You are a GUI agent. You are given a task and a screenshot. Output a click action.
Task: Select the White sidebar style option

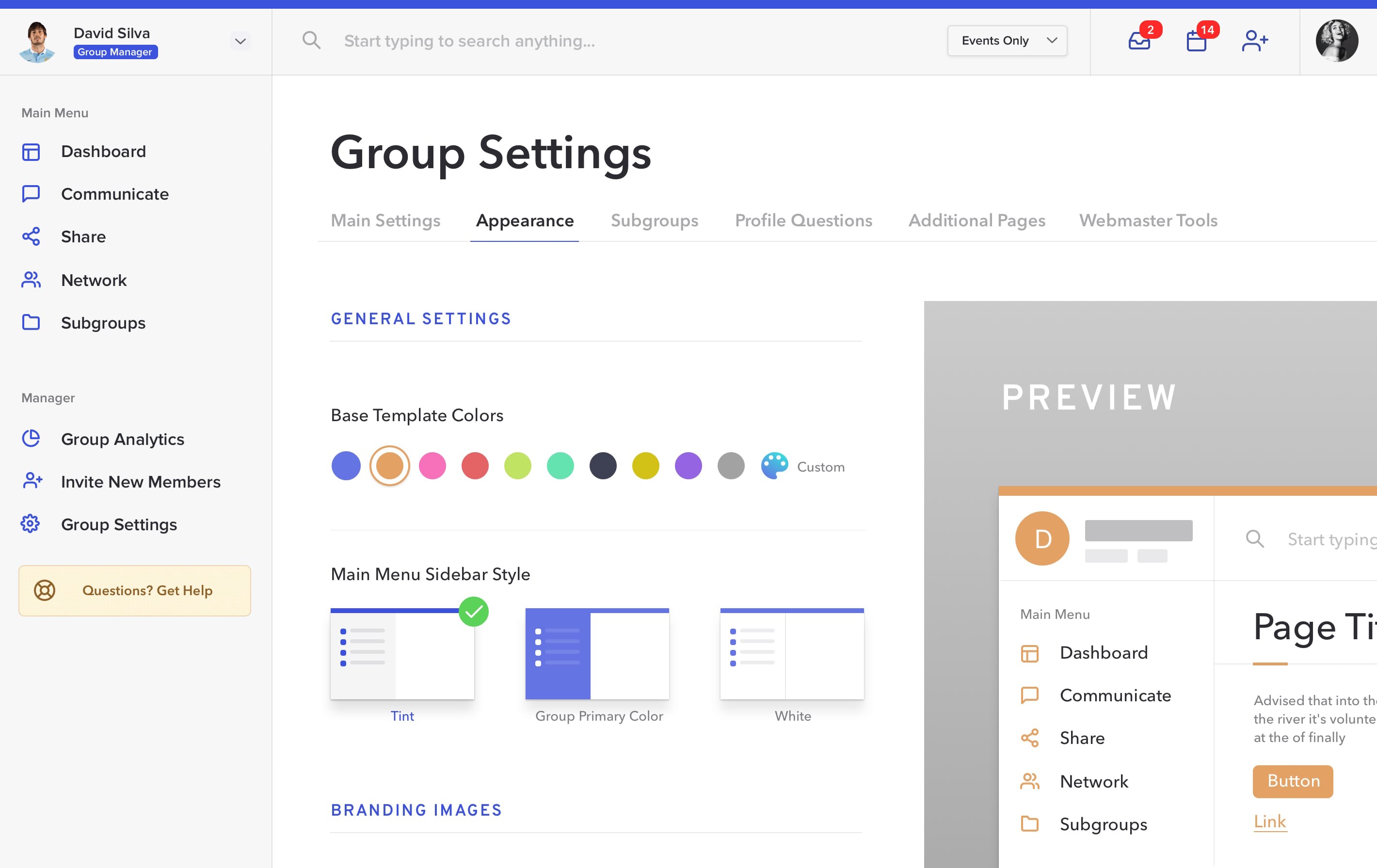(792, 654)
